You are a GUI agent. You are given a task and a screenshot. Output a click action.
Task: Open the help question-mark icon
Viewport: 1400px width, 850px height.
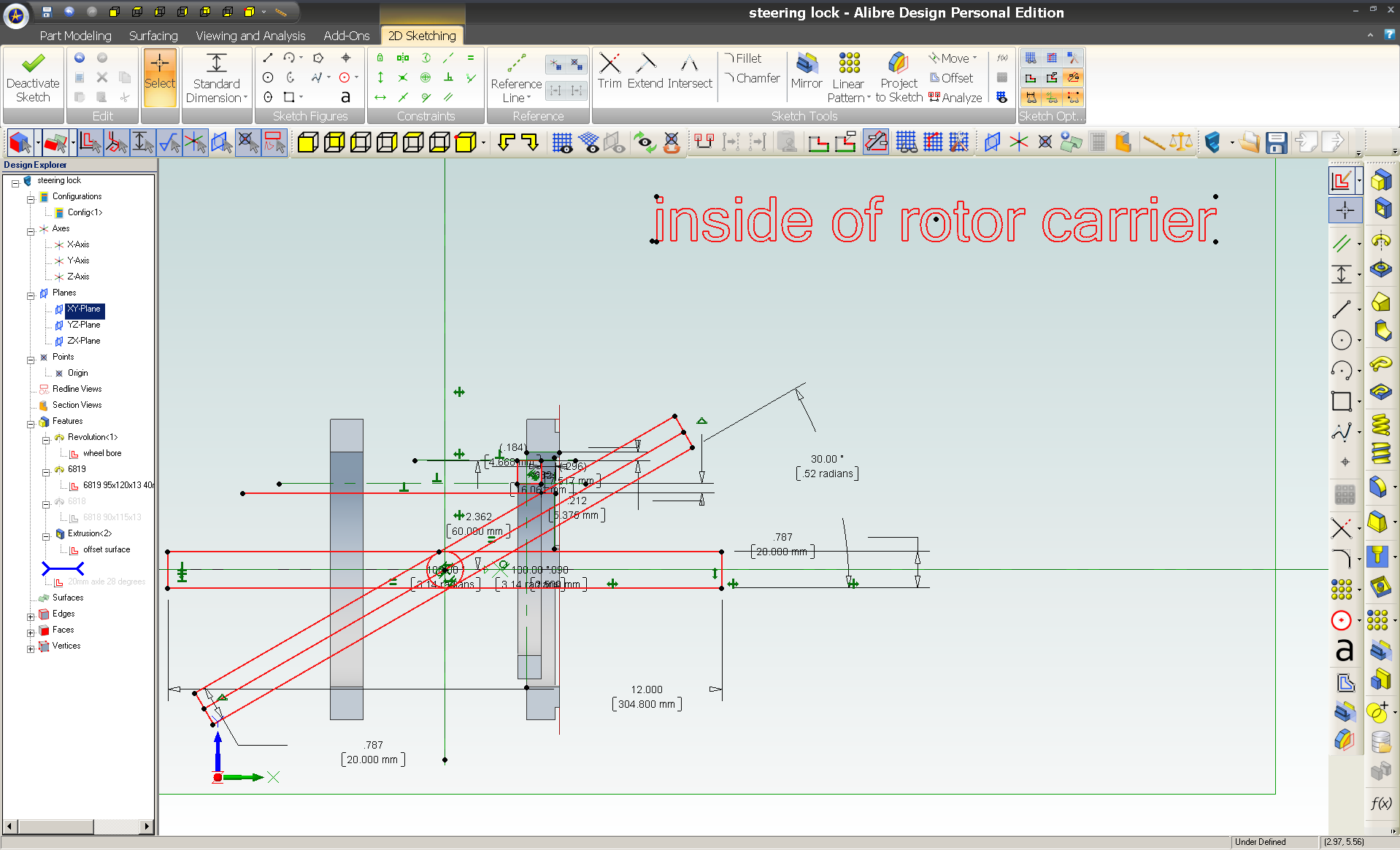pyautogui.click(x=1389, y=34)
